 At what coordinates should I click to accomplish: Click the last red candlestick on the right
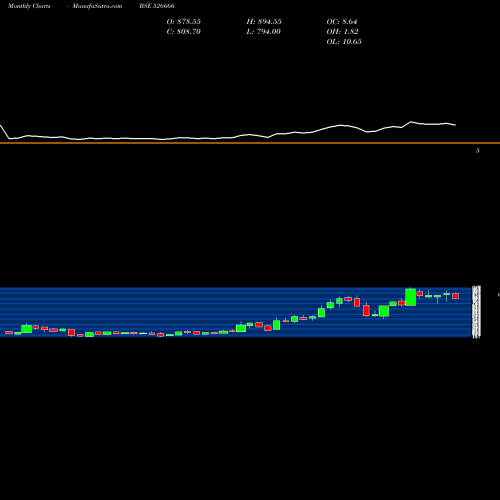456,296
